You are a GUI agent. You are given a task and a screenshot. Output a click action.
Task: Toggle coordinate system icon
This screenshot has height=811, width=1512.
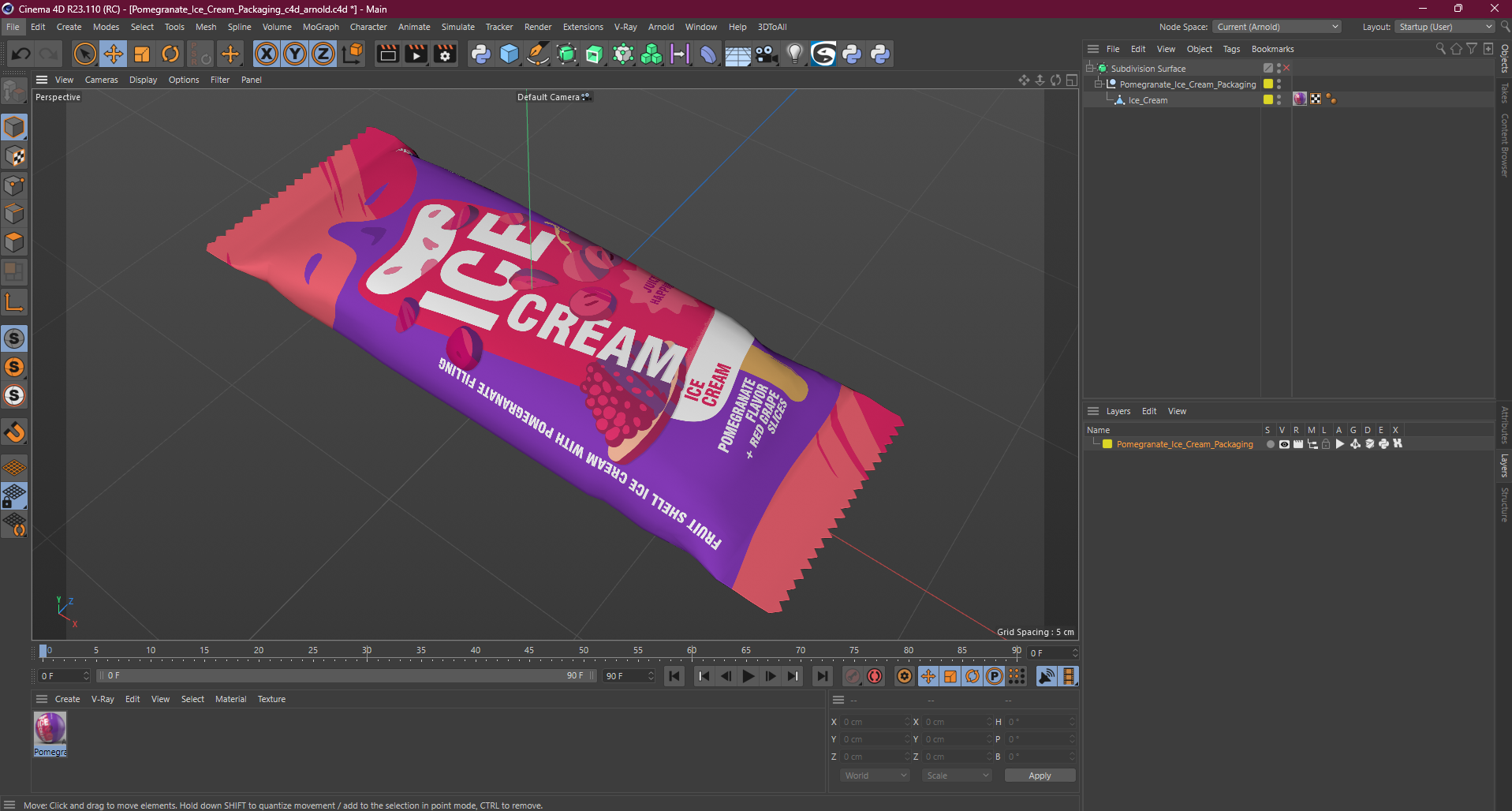[353, 54]
